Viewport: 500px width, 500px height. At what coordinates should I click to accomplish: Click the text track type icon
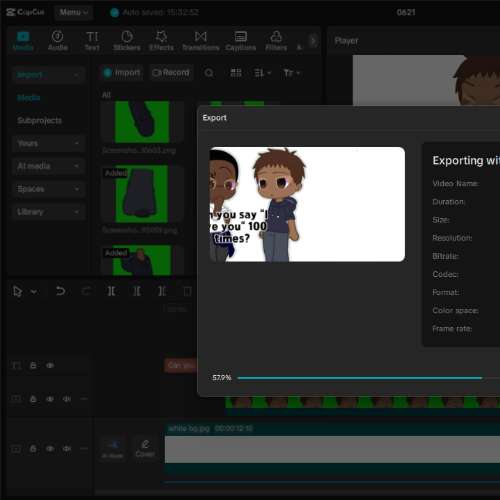point(17,366)
